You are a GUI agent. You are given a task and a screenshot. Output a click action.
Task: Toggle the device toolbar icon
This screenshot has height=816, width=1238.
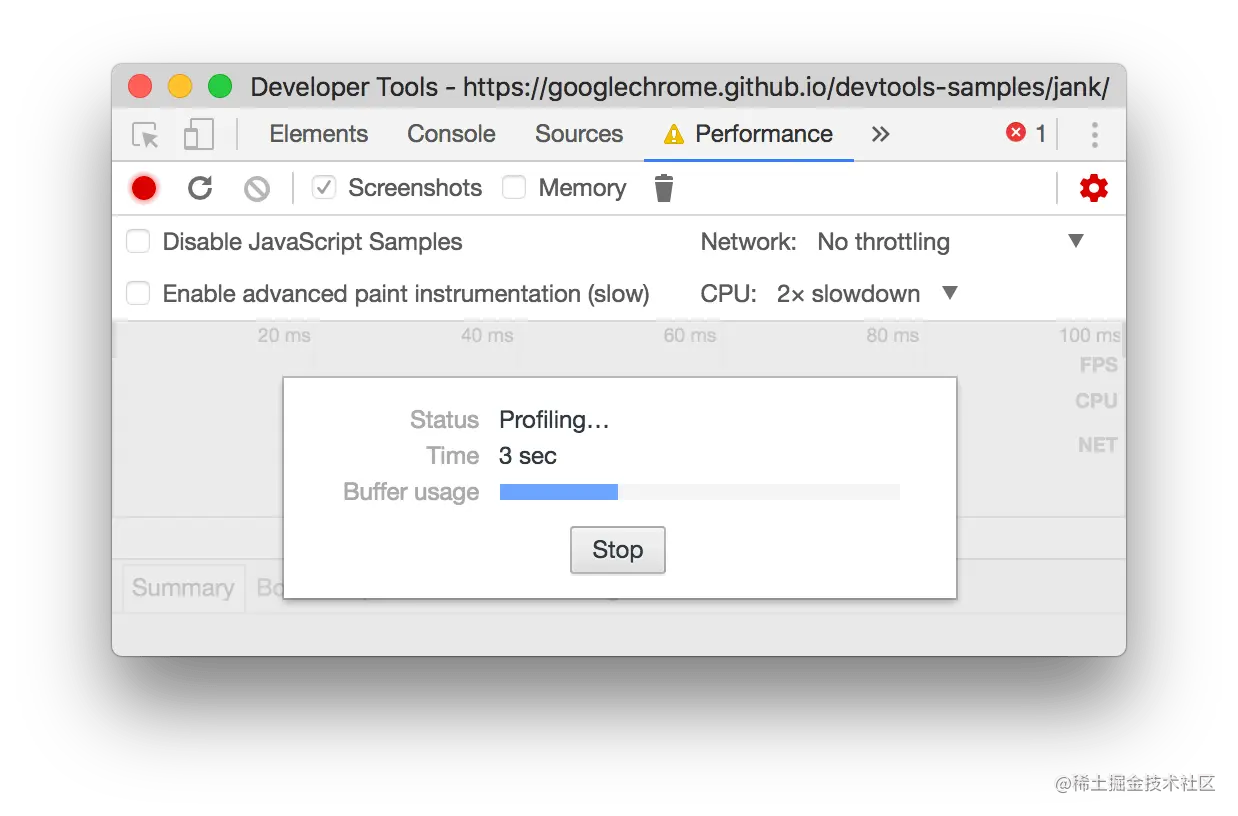click(x=199, y=135)
